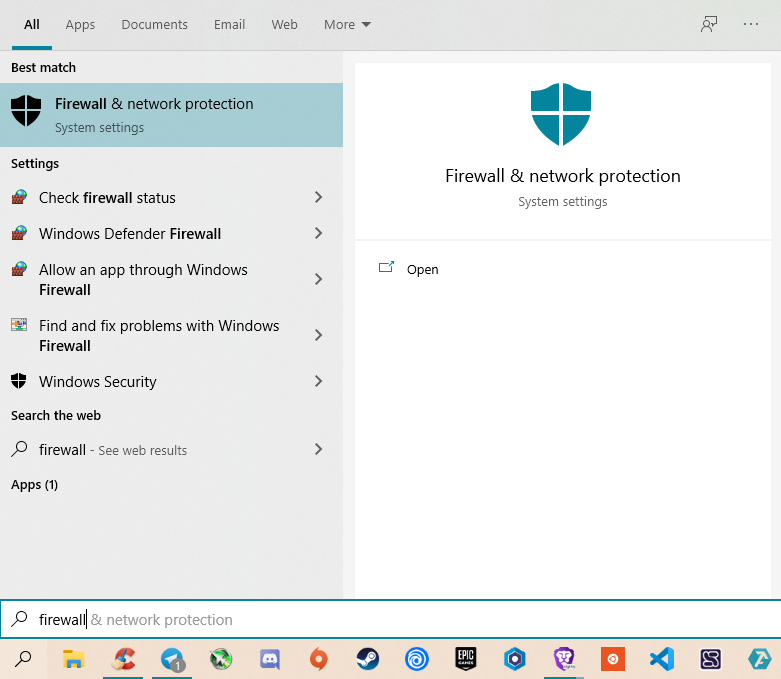This screenshot has width=781, height=679.
Task: Open the More dropdown filter
Action: (347, 24)
